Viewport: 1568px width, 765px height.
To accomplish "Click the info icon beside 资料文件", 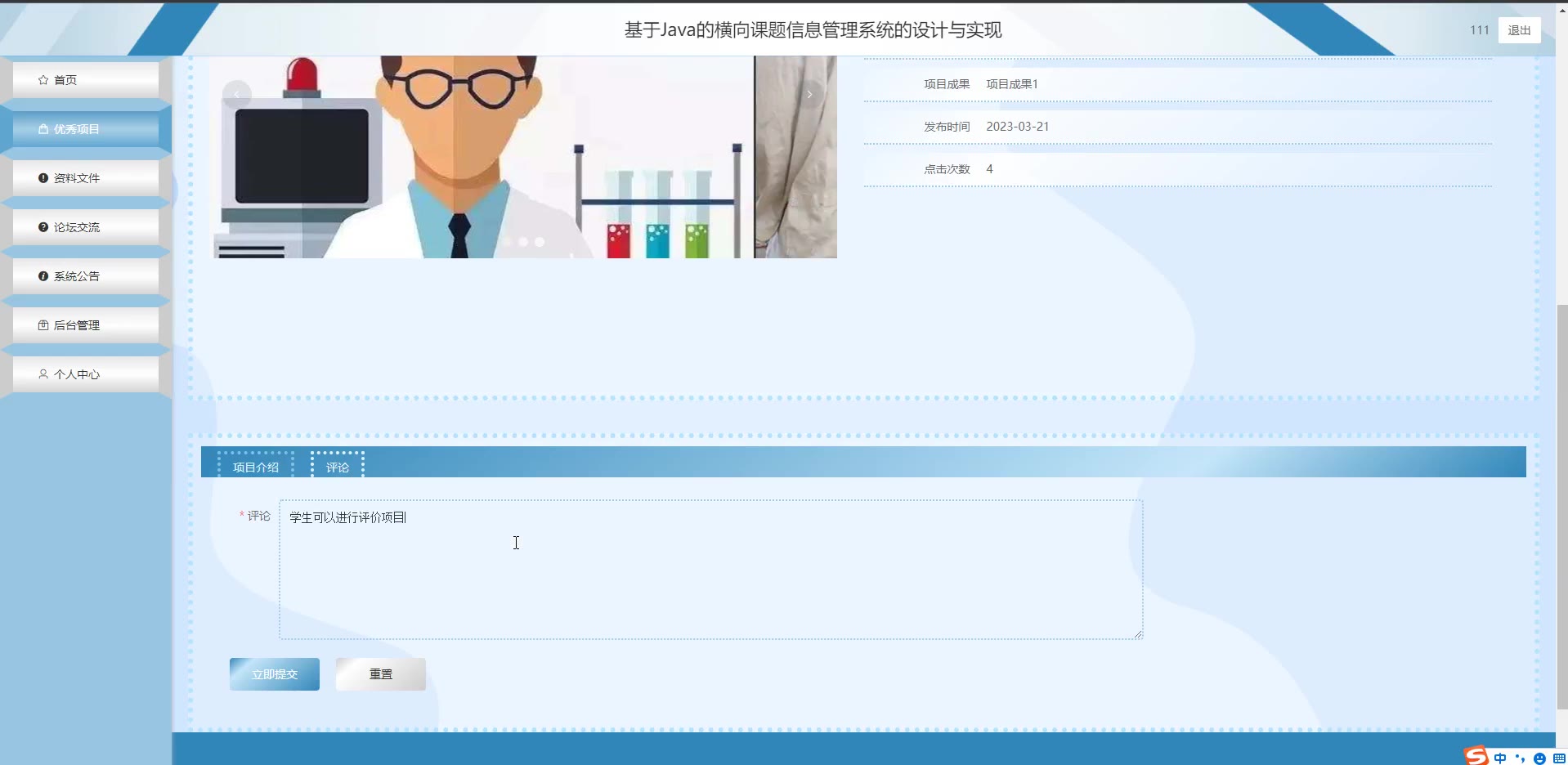I will coord(43,178).
